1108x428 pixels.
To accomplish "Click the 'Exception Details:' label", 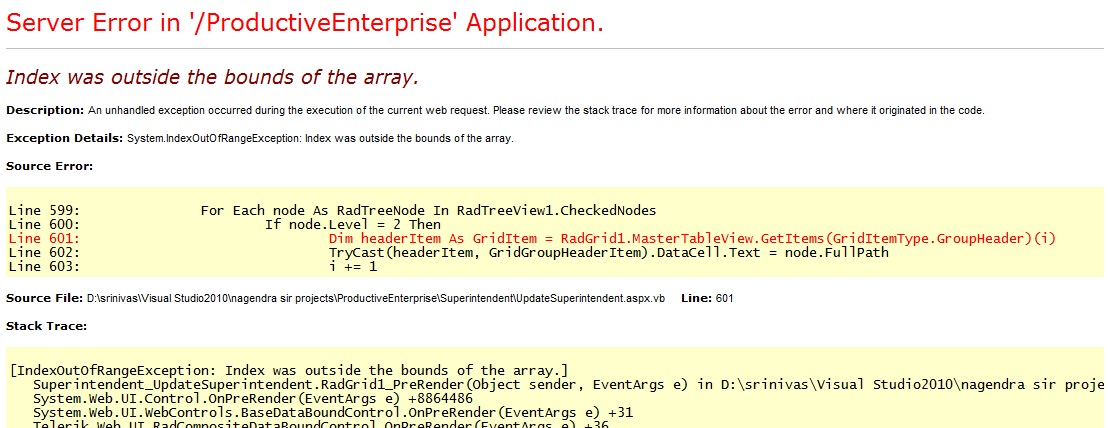I will pyautogui.click(x=65, y=138).
